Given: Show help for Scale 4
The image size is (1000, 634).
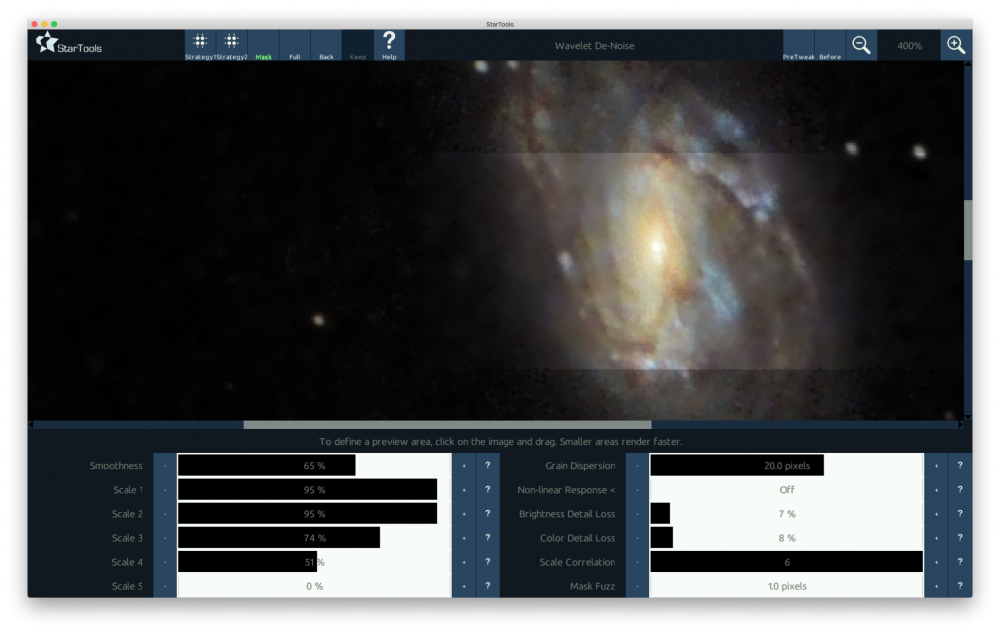Looking at the screenshot, I should 488,563.
